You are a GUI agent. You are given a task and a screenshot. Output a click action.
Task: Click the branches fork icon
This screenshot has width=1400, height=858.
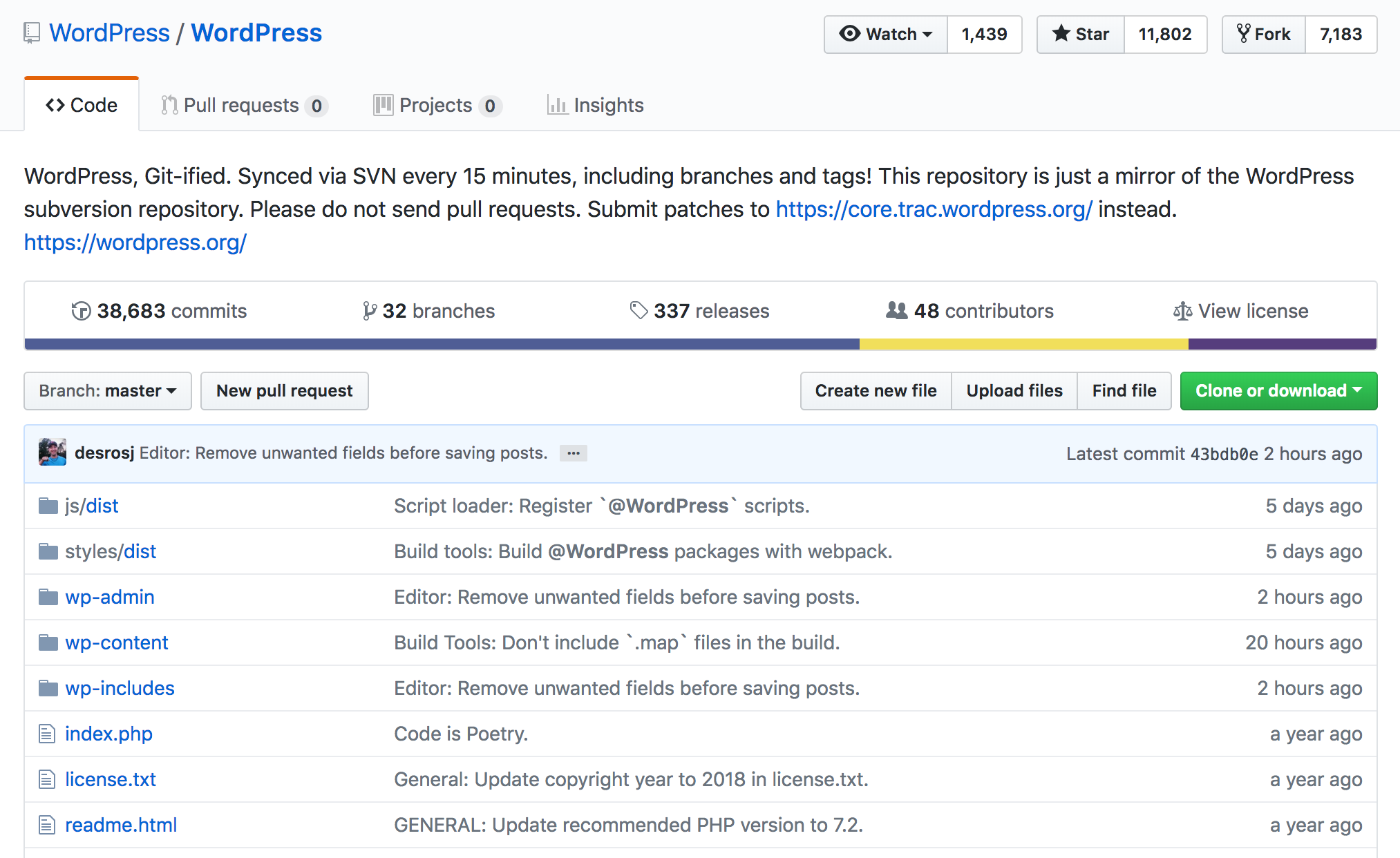[370, 312]
